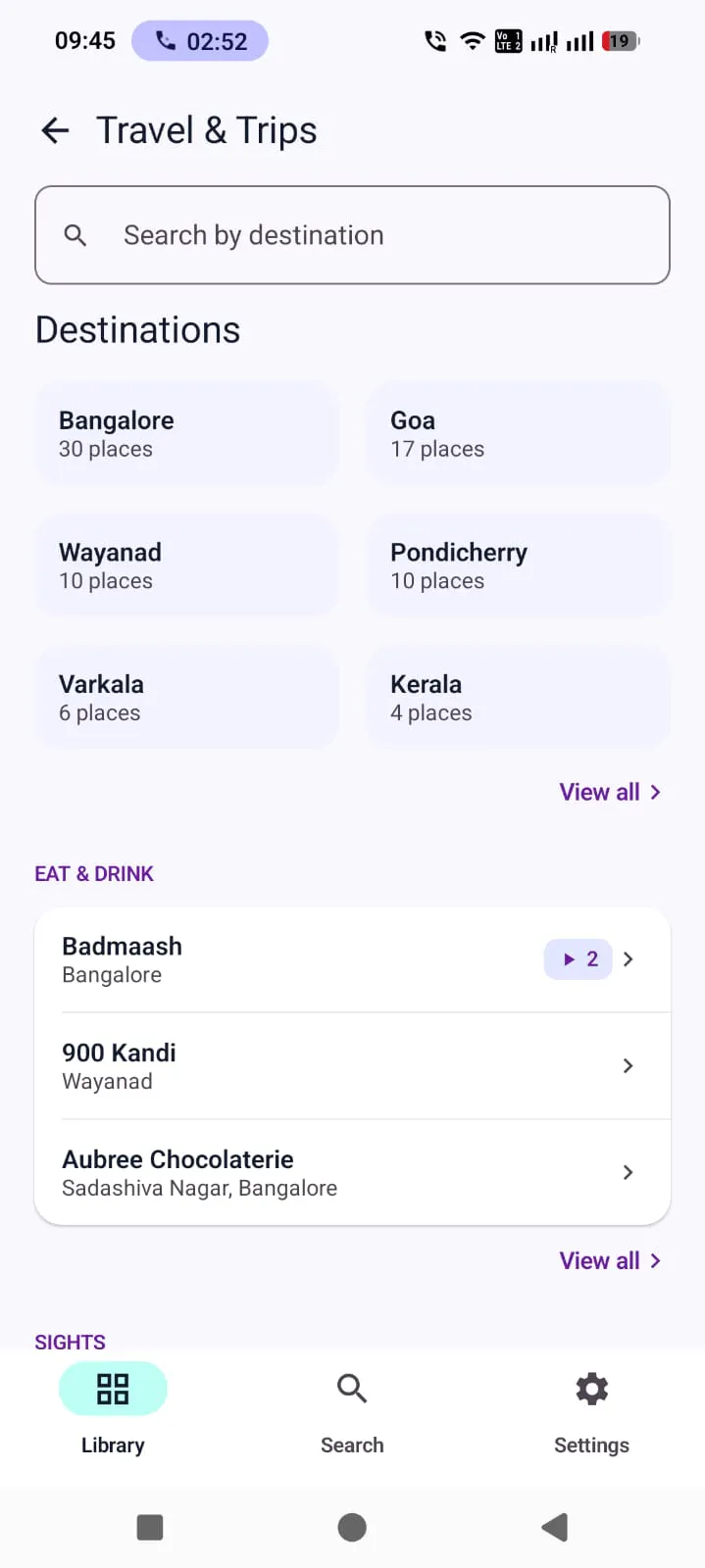
Task: Tap the back arrow beside Travel & Trips
Action: (x=56, y=130)
